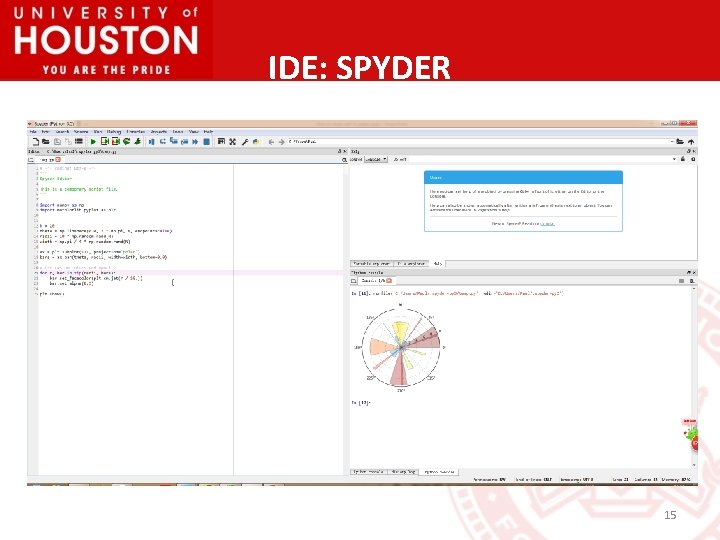Image resolution: width=720 pixels, height=540 pixels.
Task: Click the Help pane lock icon
Action: 683,159
